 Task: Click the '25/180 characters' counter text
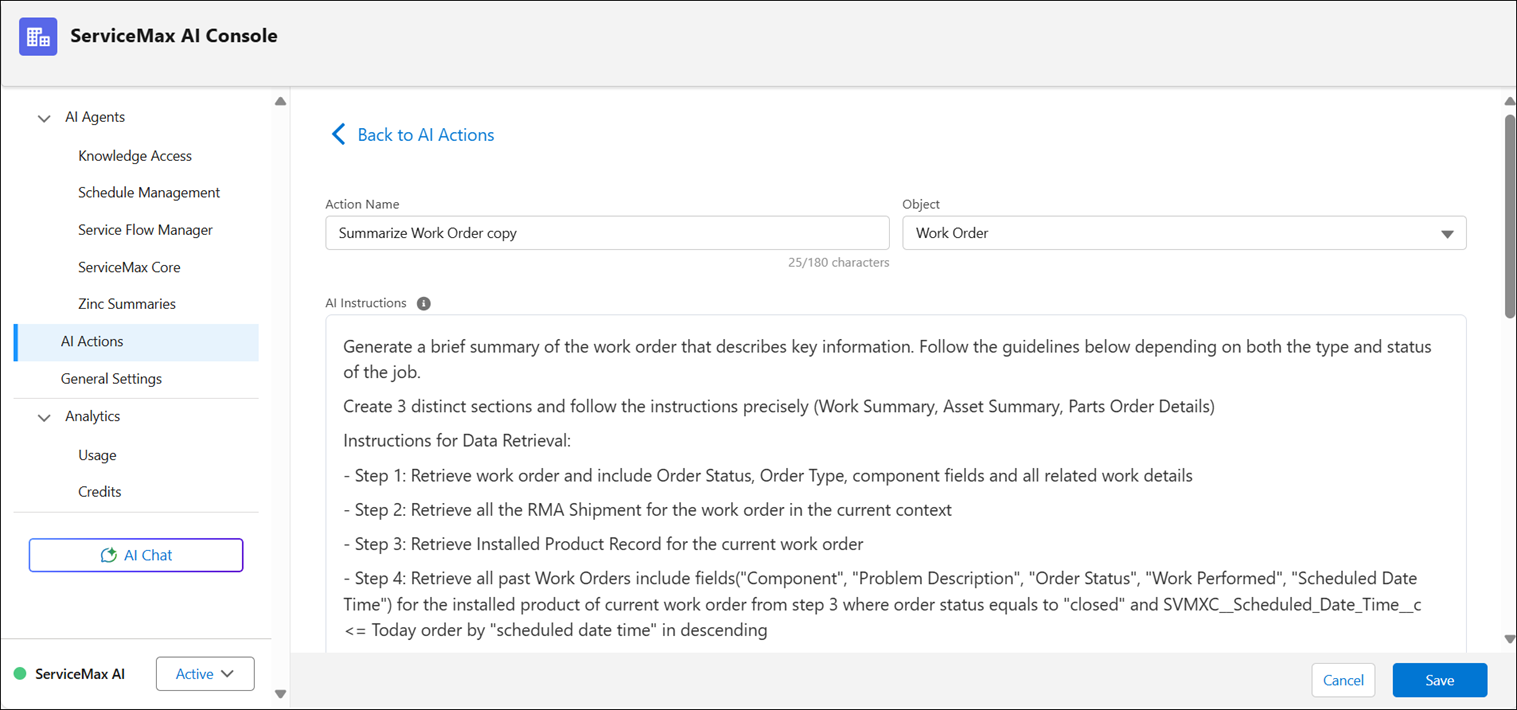pyautogui.click(x=838, y=263)
